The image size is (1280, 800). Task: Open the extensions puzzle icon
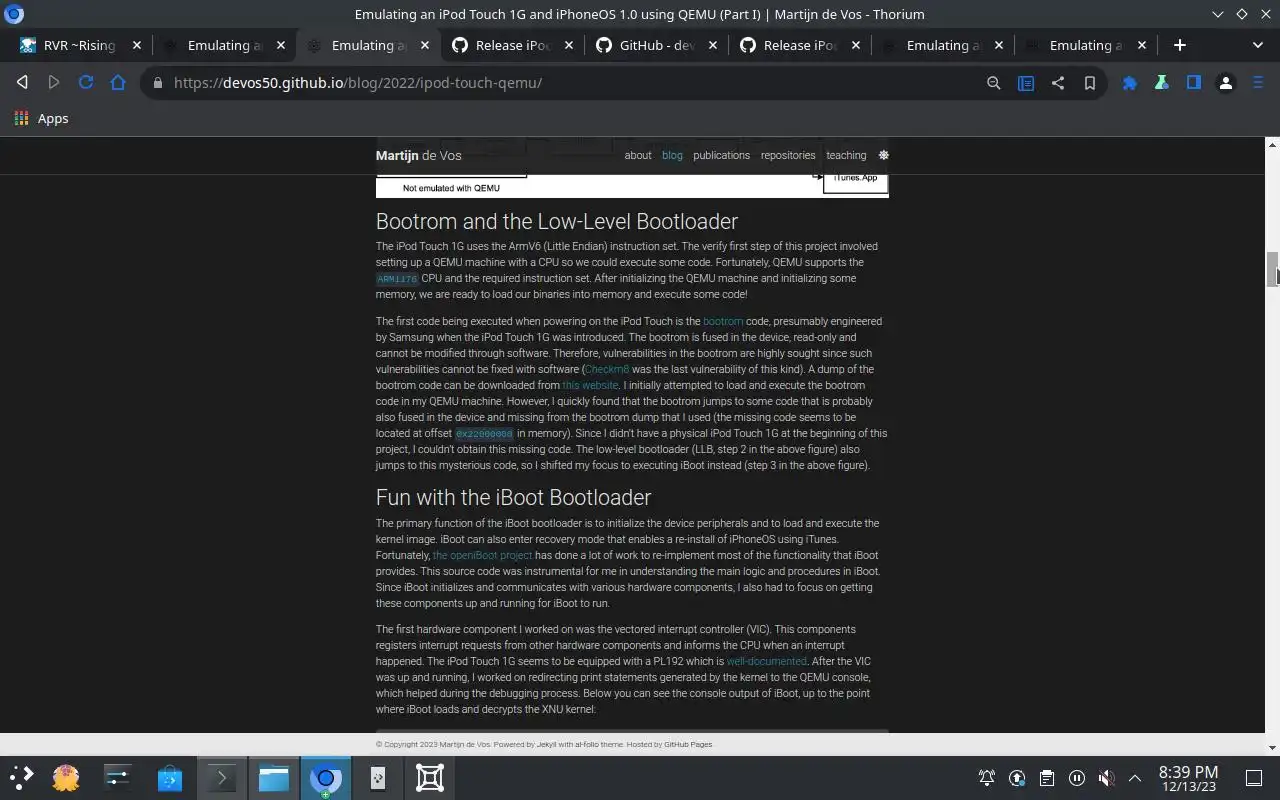1130,83
